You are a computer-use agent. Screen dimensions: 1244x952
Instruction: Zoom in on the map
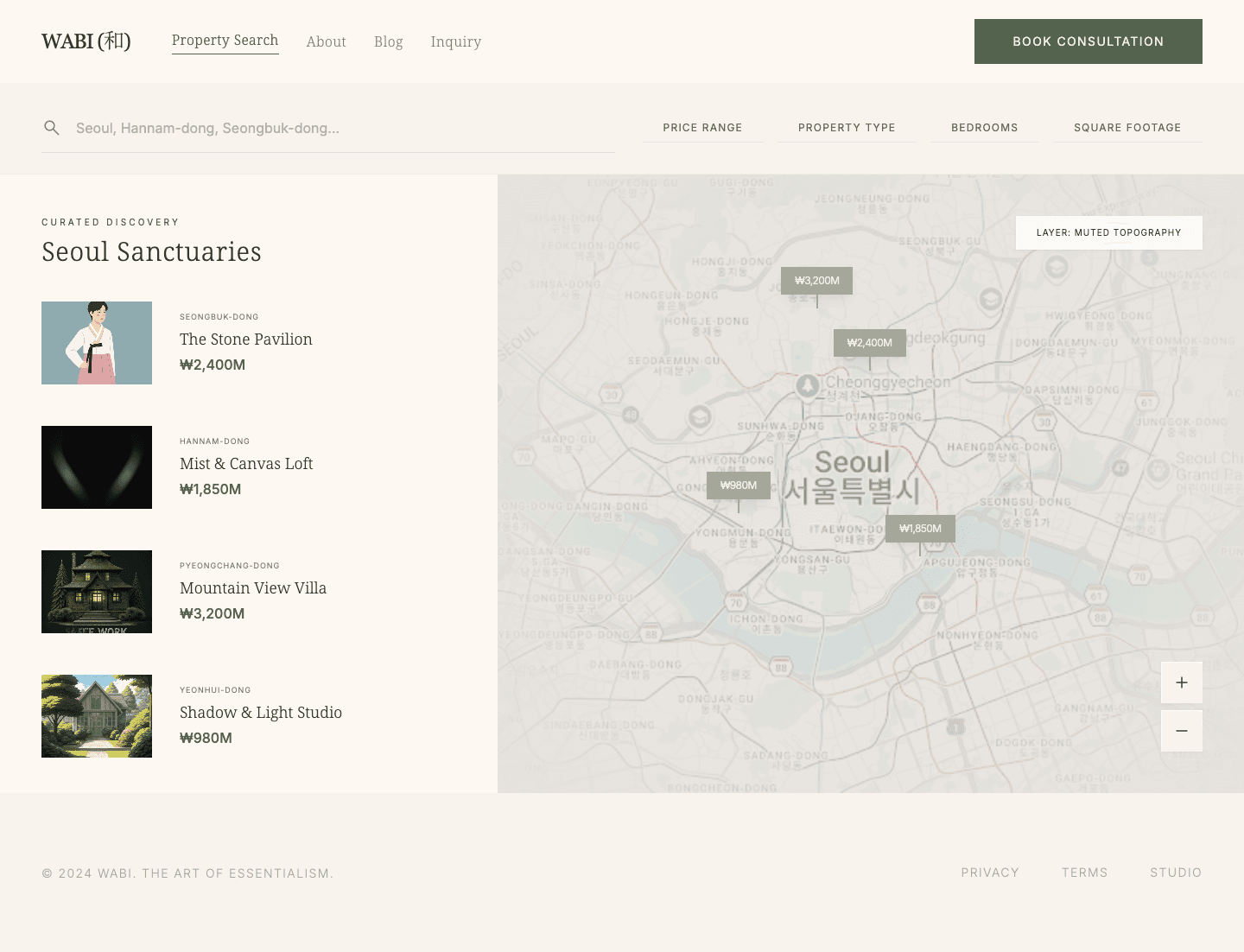[x=1181, y=682]
